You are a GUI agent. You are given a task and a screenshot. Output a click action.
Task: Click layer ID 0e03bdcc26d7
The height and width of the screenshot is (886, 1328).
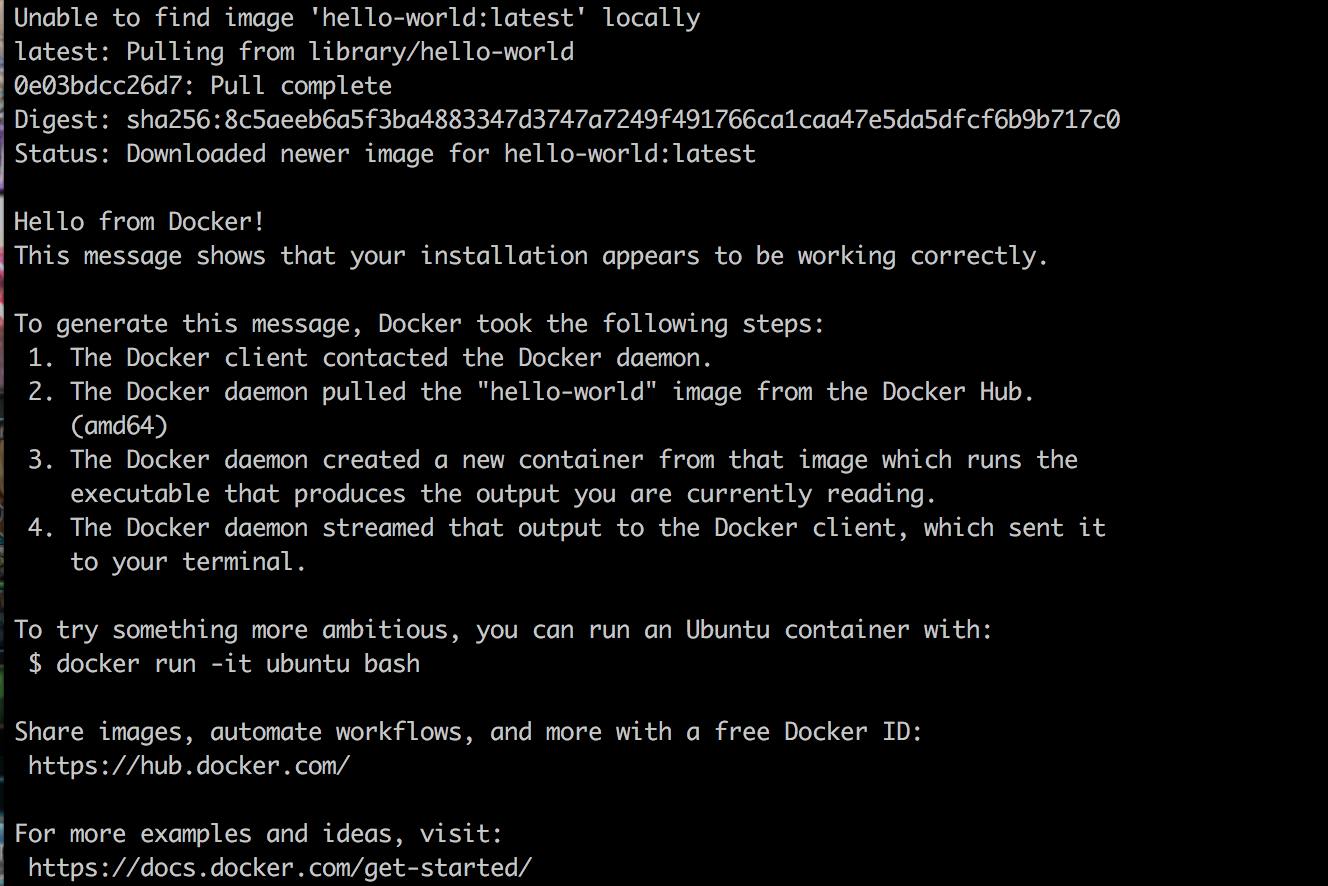98,86
